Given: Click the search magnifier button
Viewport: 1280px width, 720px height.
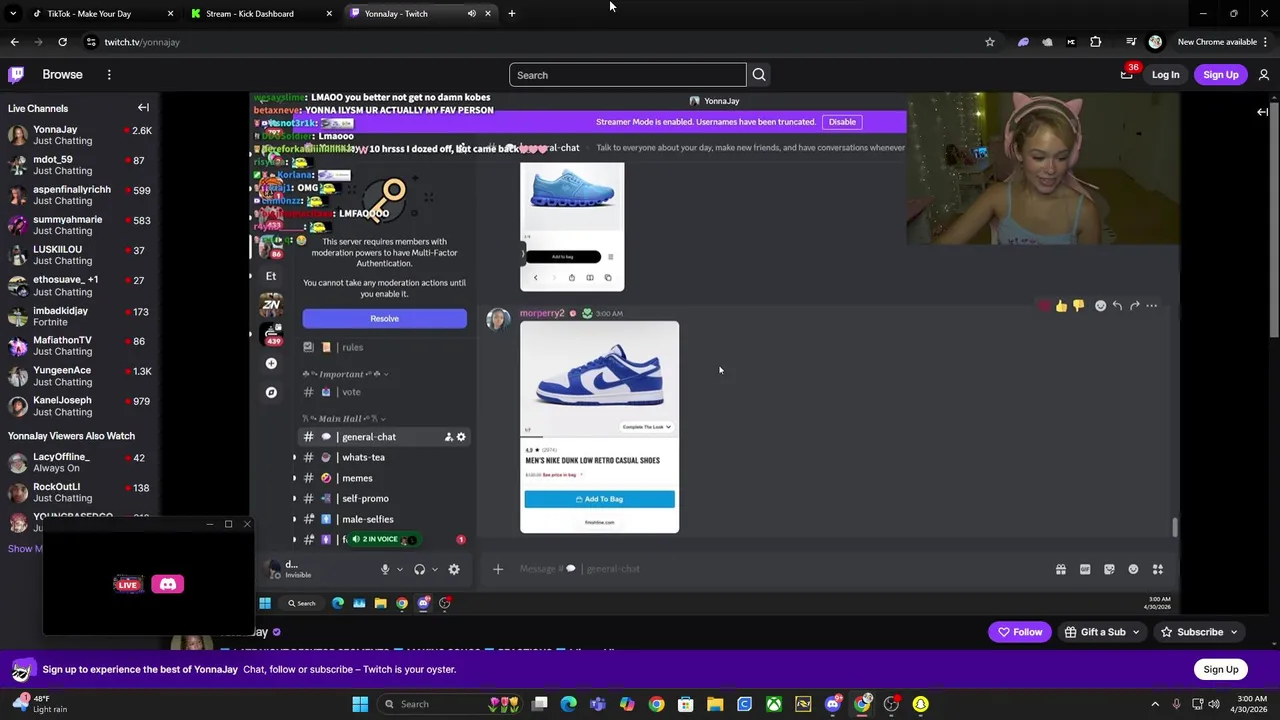Looking at the screenshot, I should [759, 75].
